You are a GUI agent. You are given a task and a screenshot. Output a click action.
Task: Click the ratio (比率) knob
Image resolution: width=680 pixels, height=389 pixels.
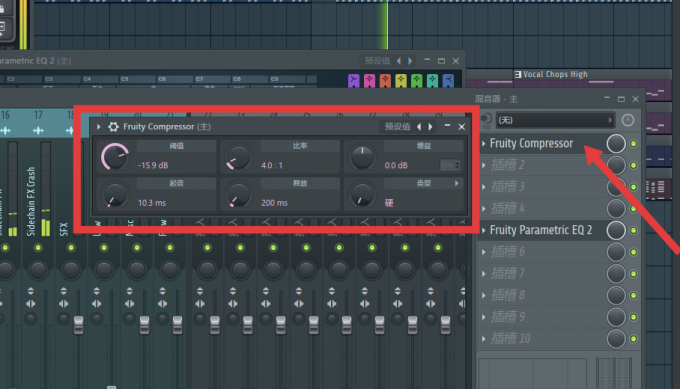click(x=238, y=157)
